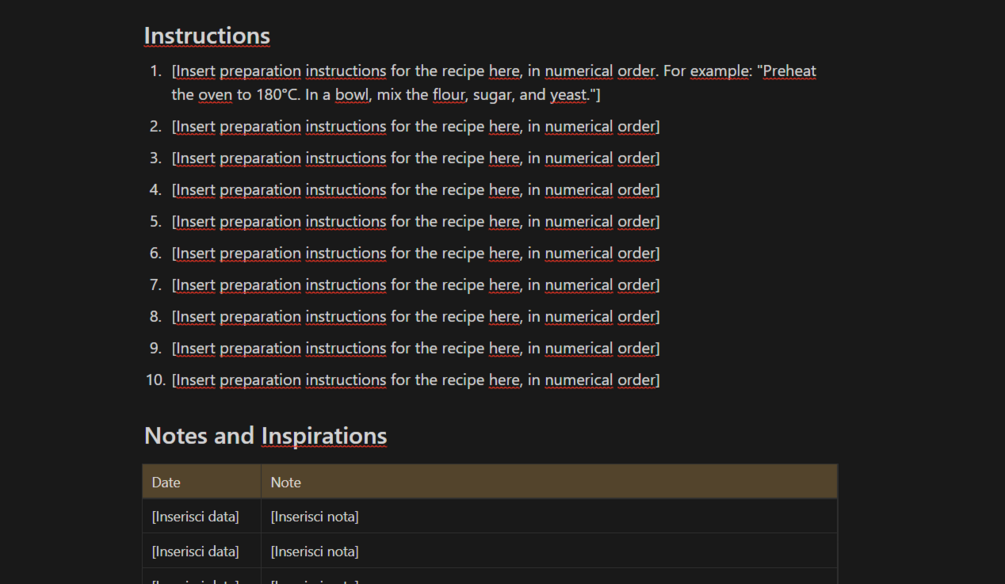Click the "Note" table column header
1005x584 pixels.
[x=286, y=482]
